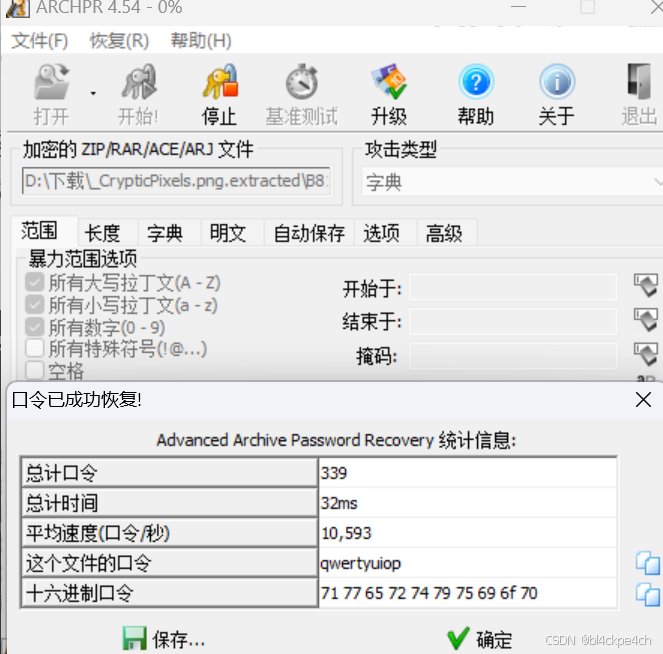Open the 恢复(R) menu

pos(119,41)
